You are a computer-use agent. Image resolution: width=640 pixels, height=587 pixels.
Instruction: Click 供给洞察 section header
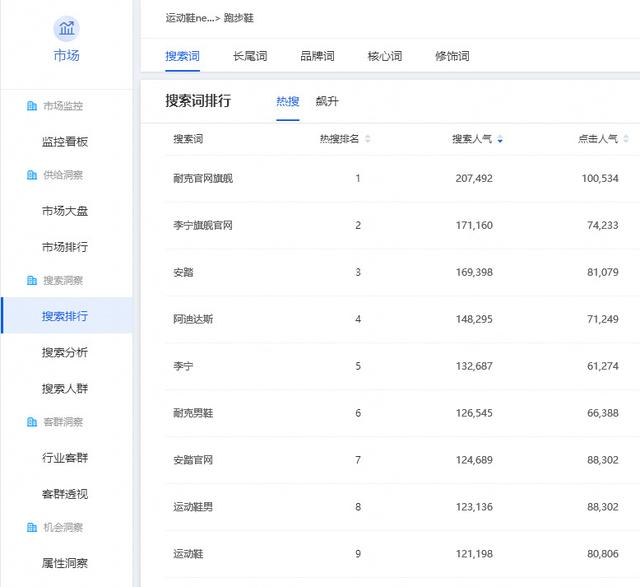pyautogui.click(x=63, y=175)
